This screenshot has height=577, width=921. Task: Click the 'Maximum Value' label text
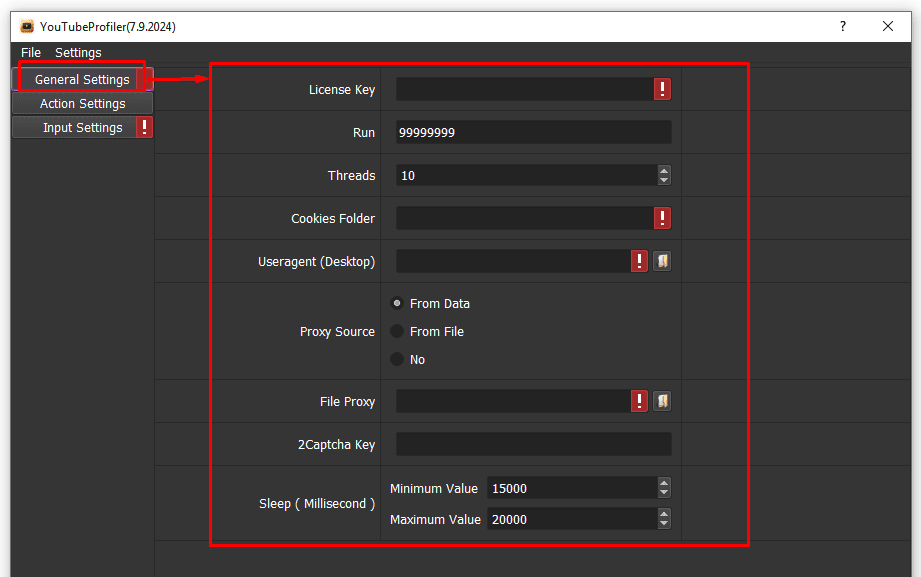[x=435, y=519]
